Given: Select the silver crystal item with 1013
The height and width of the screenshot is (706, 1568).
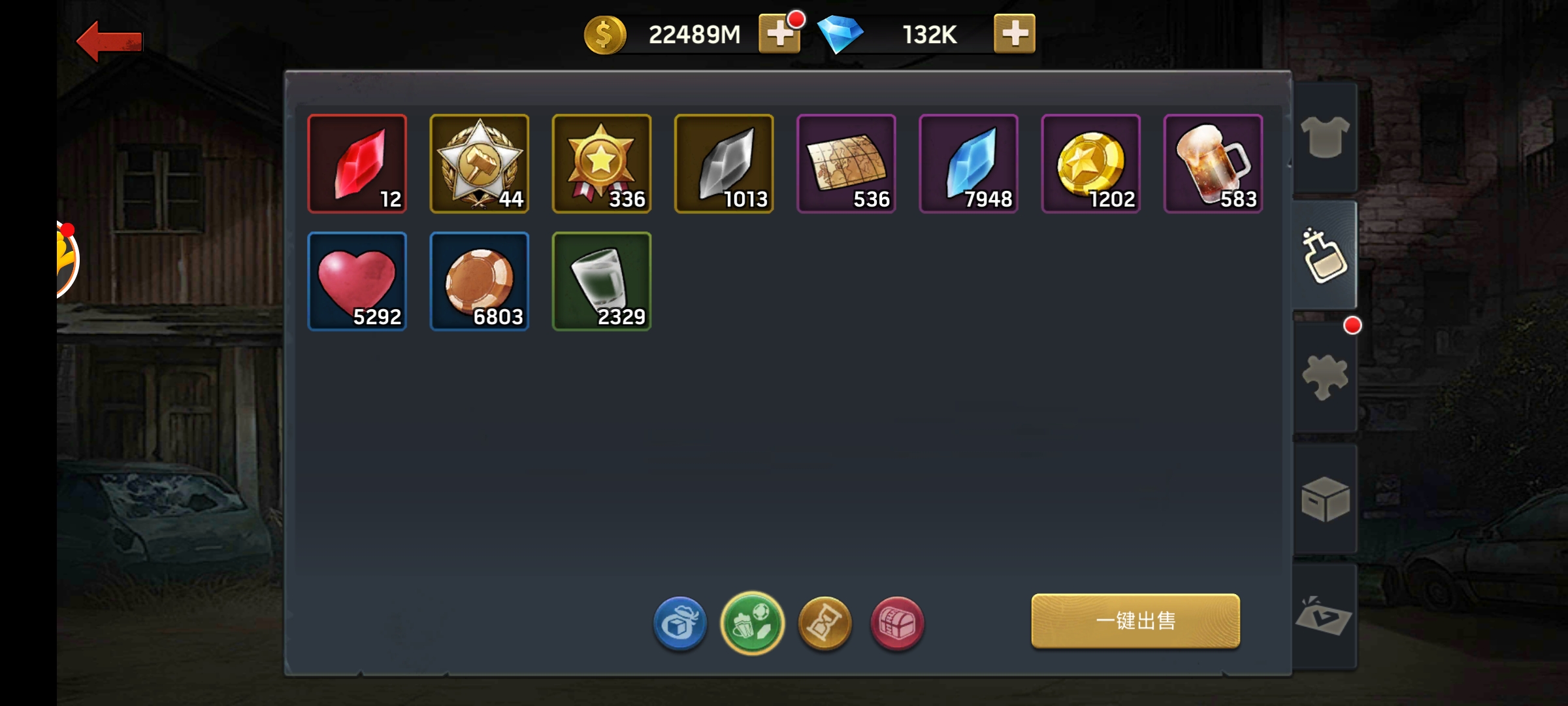Looking at the screenshot, I should (724, 163).
